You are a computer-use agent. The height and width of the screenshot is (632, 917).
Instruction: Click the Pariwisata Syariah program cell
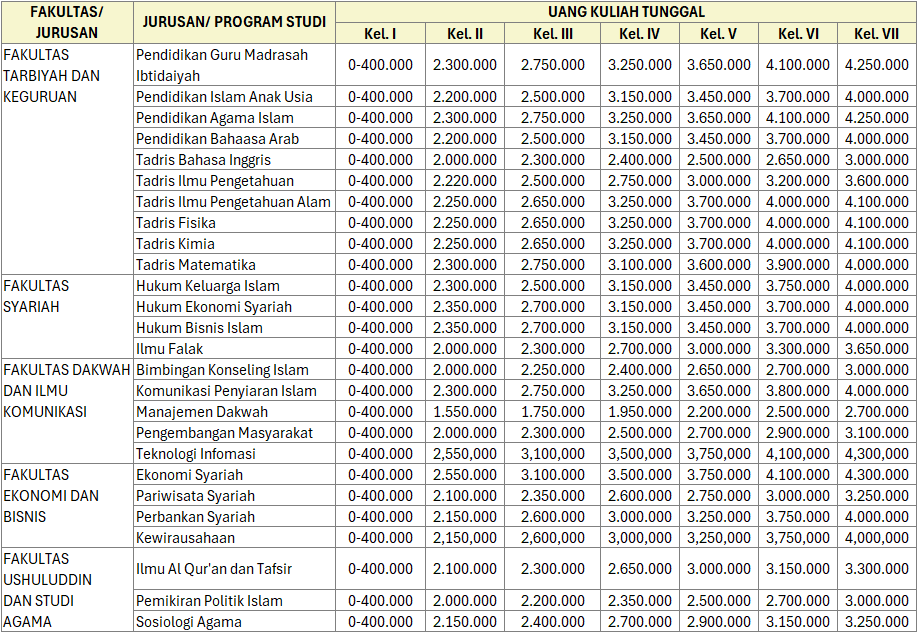(235, 496)
